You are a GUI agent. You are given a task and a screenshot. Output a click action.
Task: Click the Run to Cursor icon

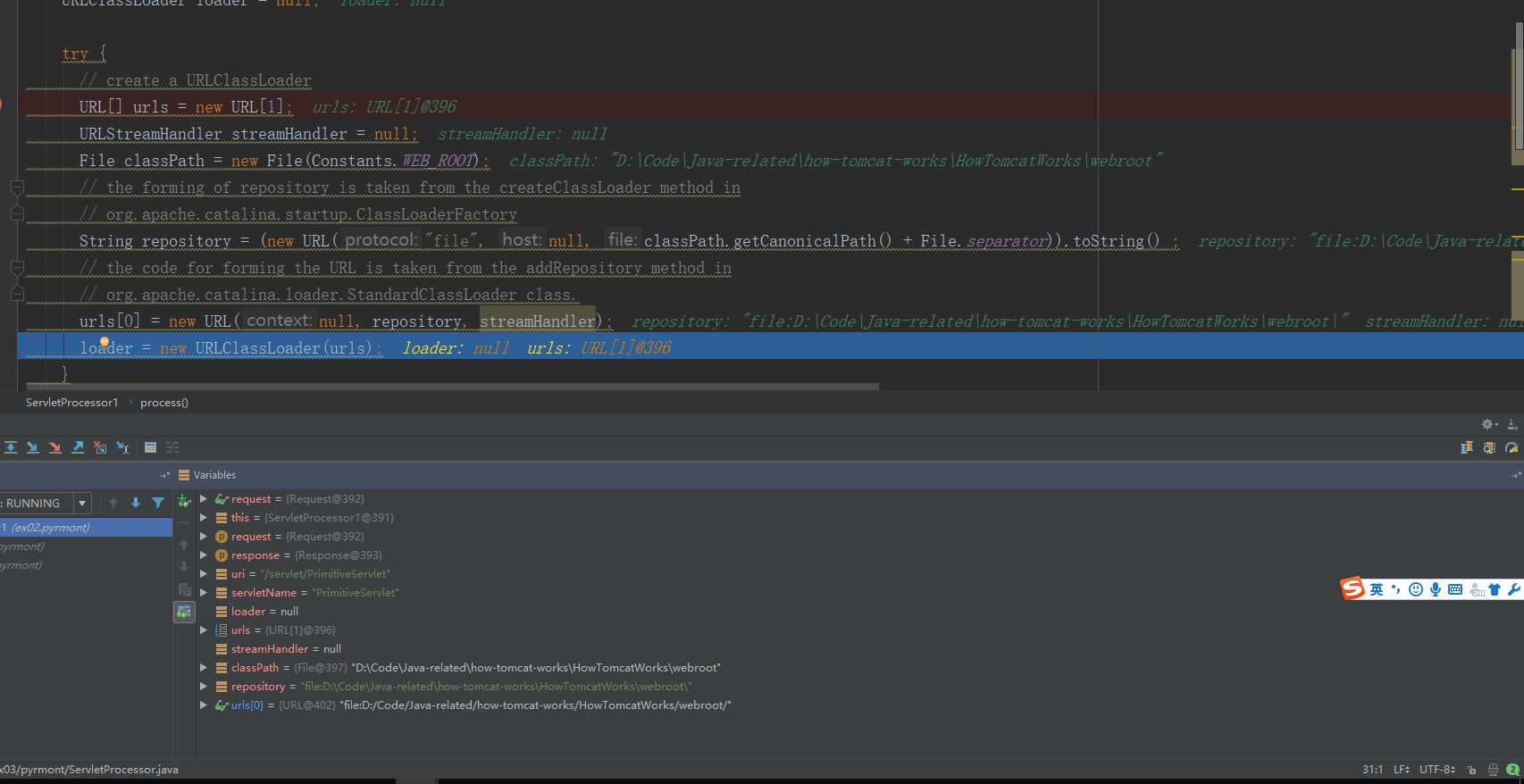point(123,447)
